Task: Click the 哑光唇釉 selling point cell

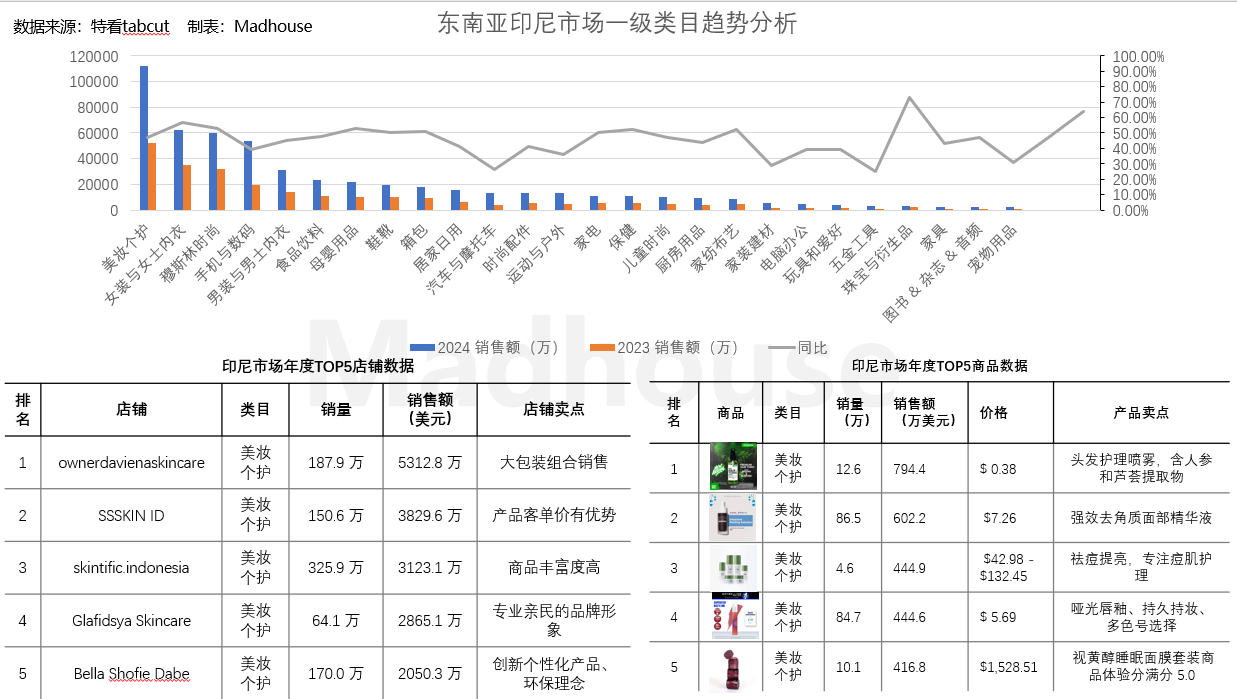Action: pyautogui.click(x=1141, y=616)
